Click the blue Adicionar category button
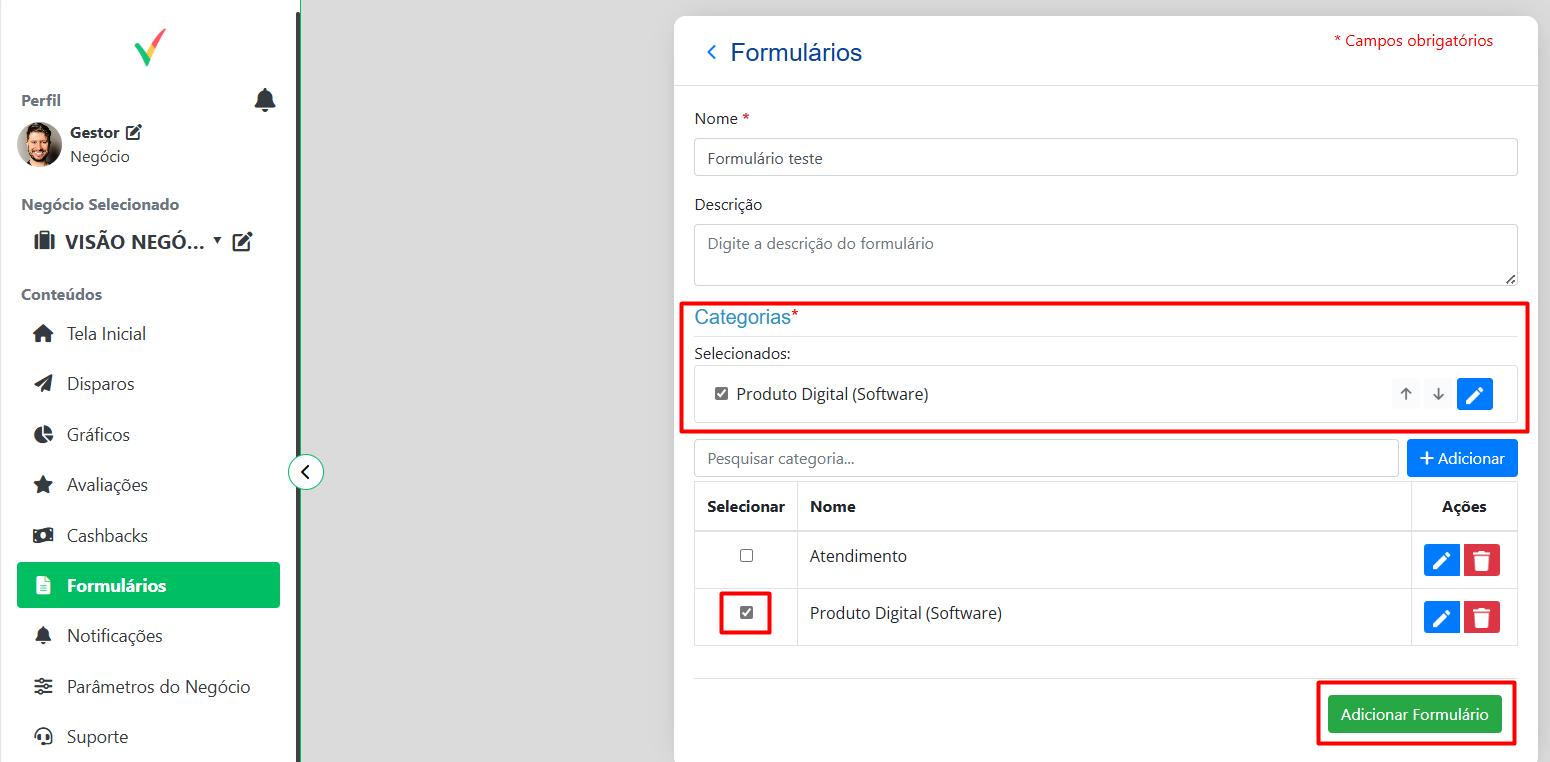Screen dimensions: 1550x762 [x=1461, y=458]
